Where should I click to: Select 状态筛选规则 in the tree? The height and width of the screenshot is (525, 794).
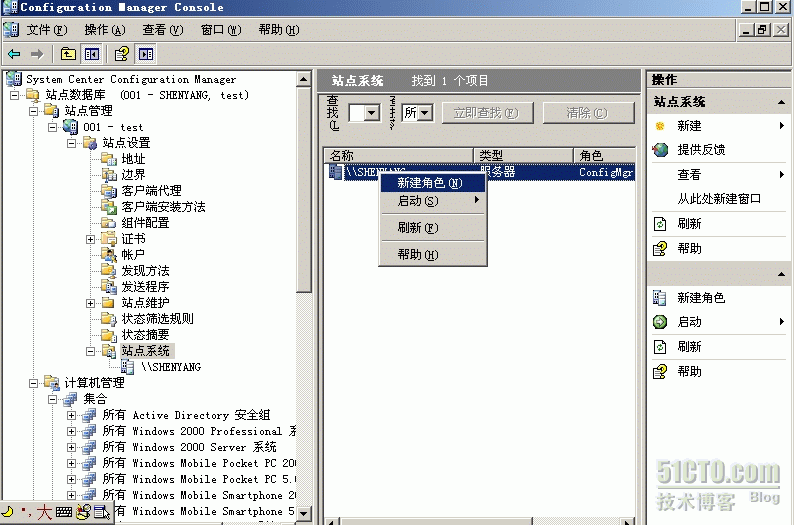[x=157, y=319]
